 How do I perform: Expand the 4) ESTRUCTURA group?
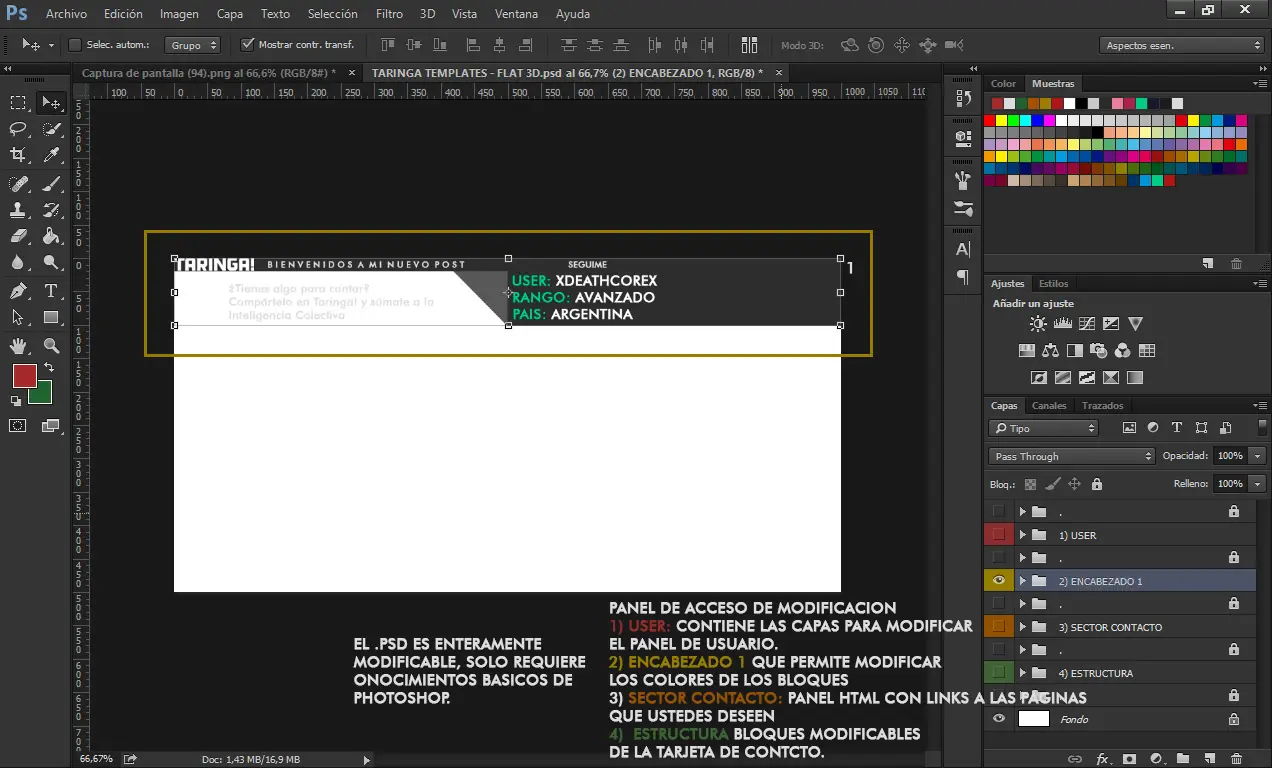tap(1022, 673)
